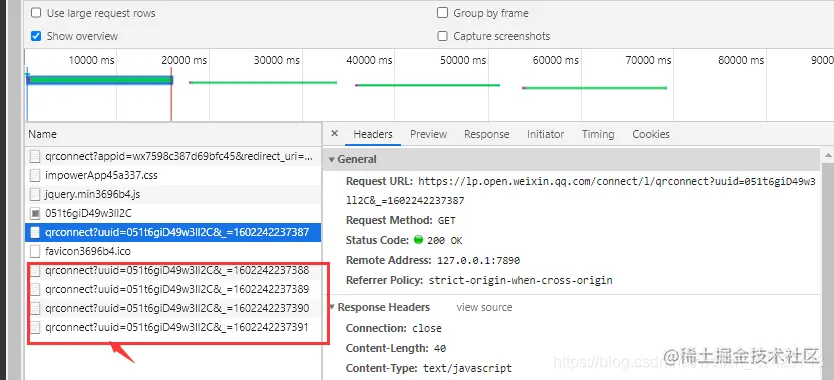
Task: Click the view source link
Action: point(484,307)
